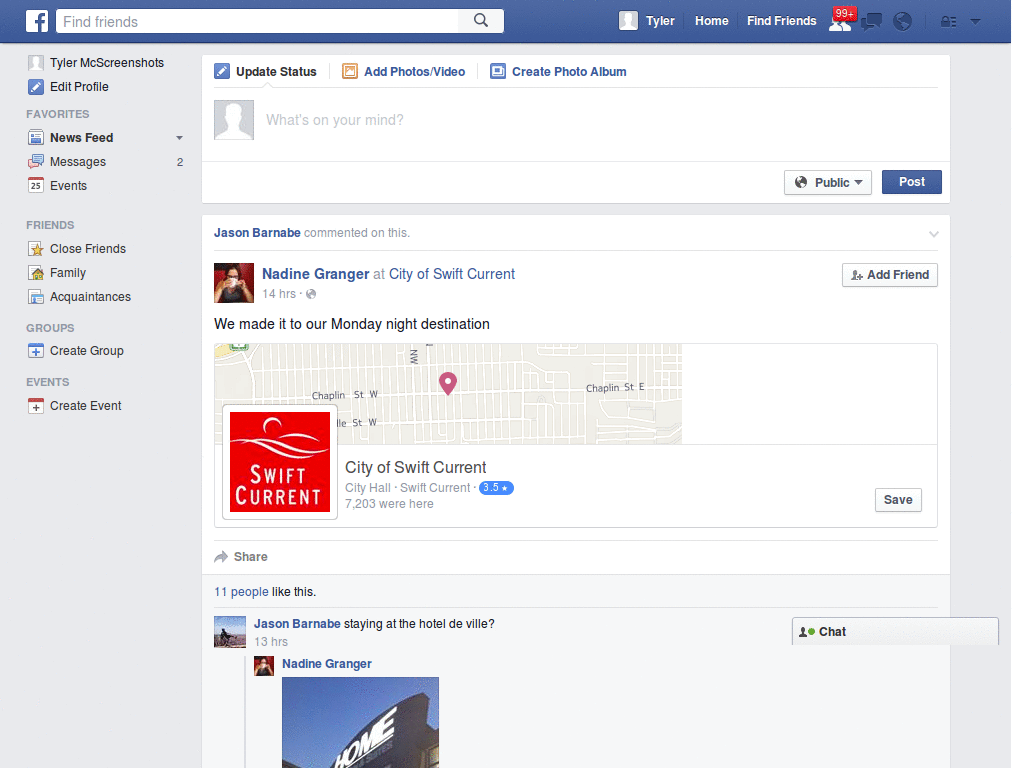Screen dimensions: 1024x768
Task: Open City of Swift Current location link in header
Action: [452, 274]
